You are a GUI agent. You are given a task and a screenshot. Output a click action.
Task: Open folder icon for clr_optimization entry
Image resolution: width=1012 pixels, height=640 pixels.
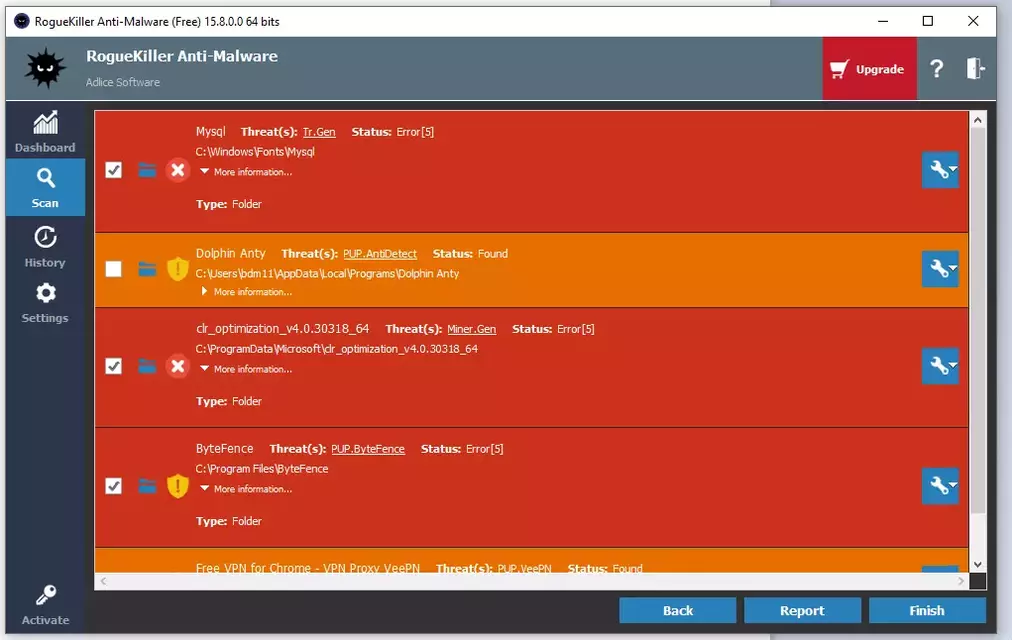(147, 366)
